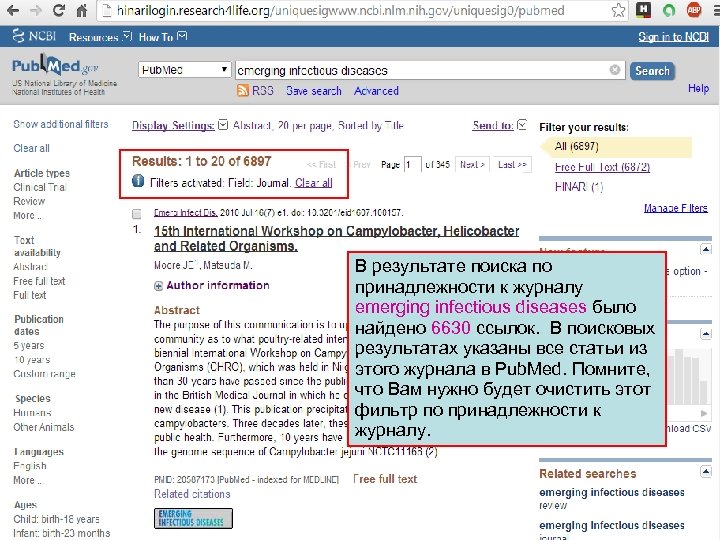Filter by Clinical Trial article type
This screenshot has height=540, width=720.
coord(39,187)
